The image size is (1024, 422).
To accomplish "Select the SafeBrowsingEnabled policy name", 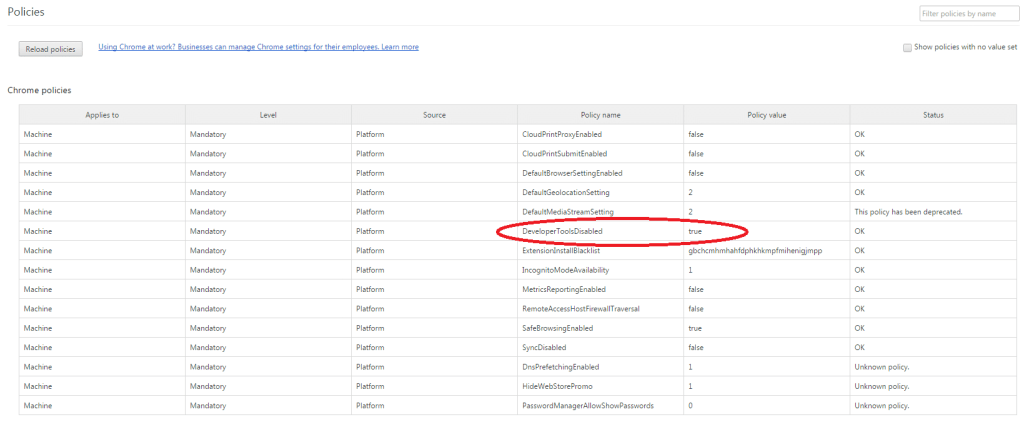I will tap(558, 328).
